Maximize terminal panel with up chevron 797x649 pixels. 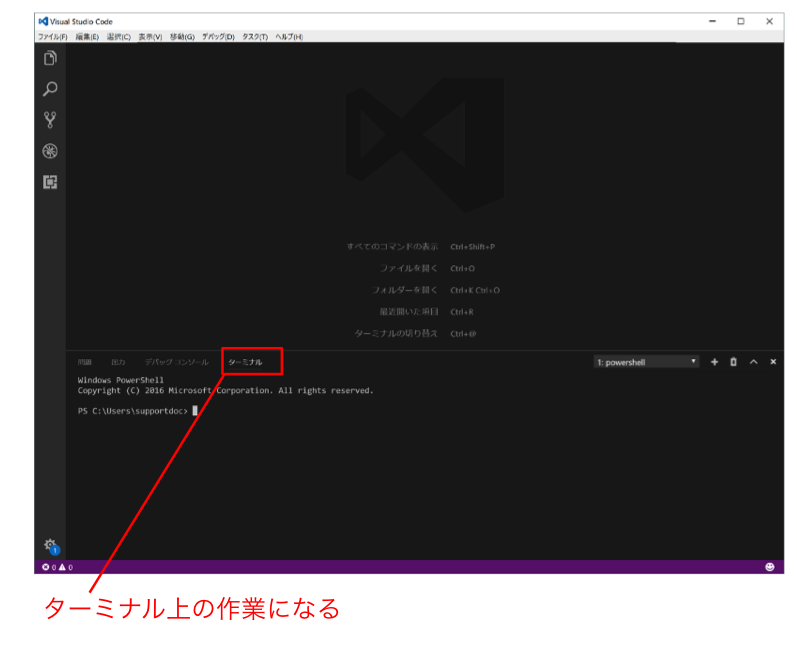pos(753,362)
